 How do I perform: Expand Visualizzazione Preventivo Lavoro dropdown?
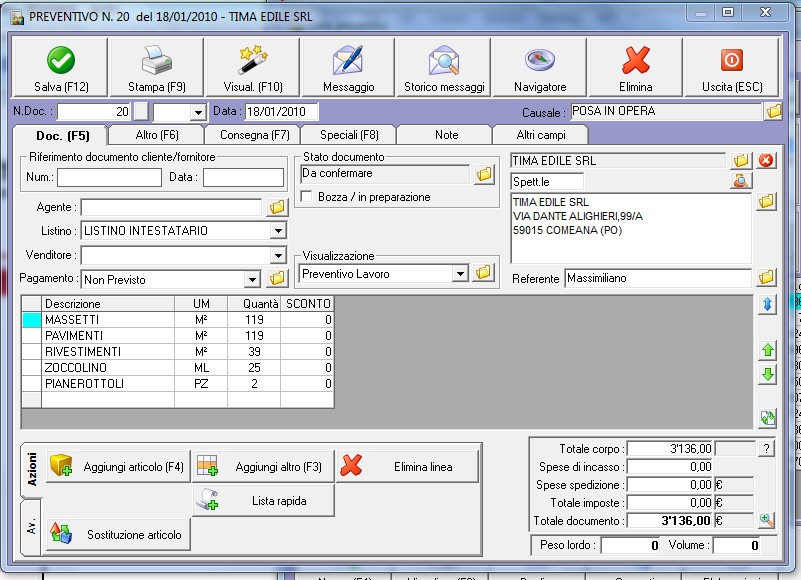(x=460, y=273)
